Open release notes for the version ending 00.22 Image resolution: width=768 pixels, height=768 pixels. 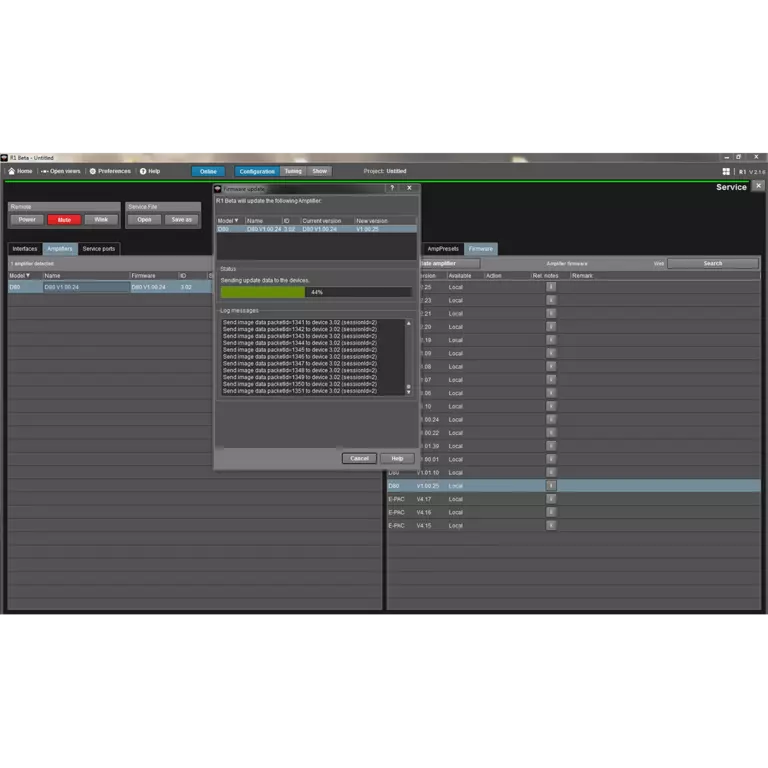click(x=551, y=432)
